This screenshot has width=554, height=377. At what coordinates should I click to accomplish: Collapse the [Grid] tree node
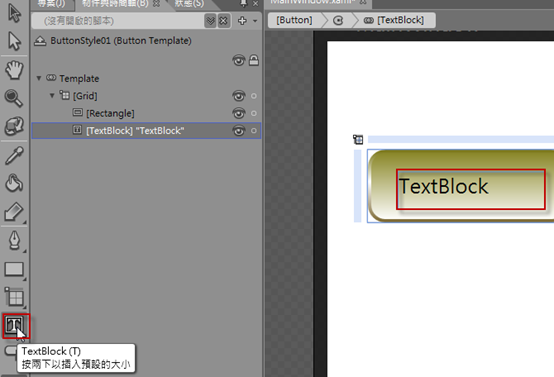point(52,95)
